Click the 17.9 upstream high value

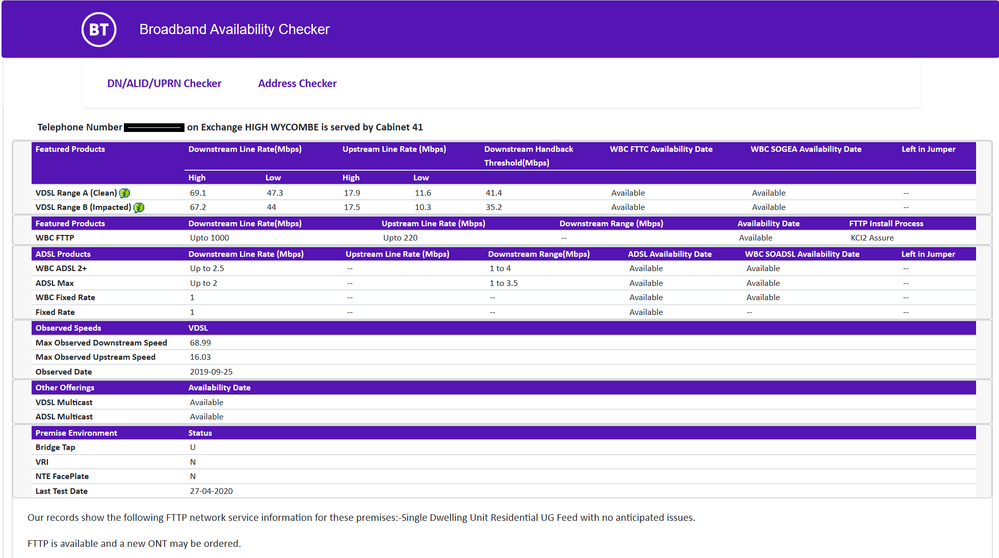click(352, 193)
